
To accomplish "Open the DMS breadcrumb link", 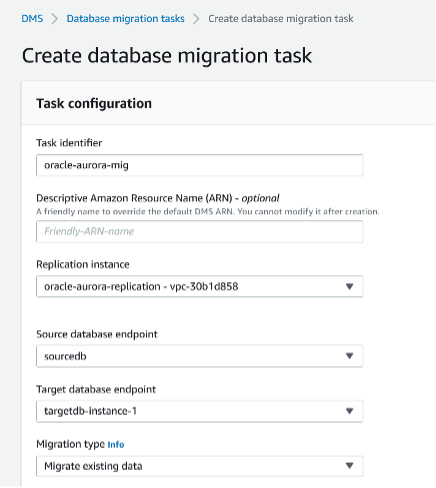I will pos(32,19).
